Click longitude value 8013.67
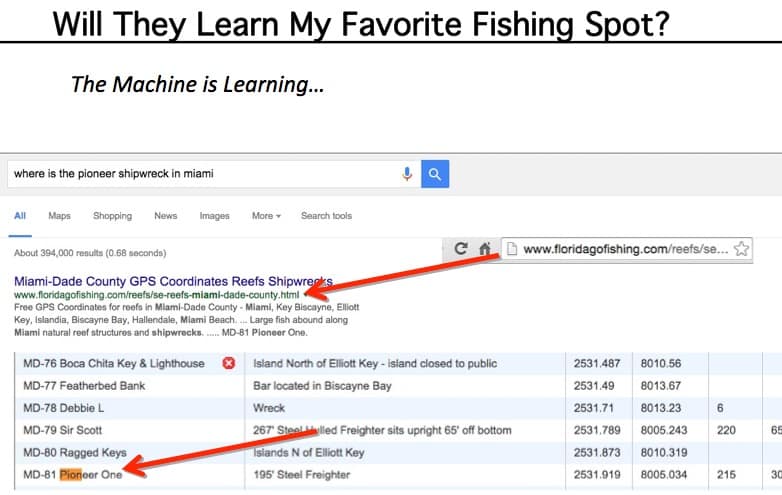The height and width of the screenshot is (495, 782). tap(661, 386)
